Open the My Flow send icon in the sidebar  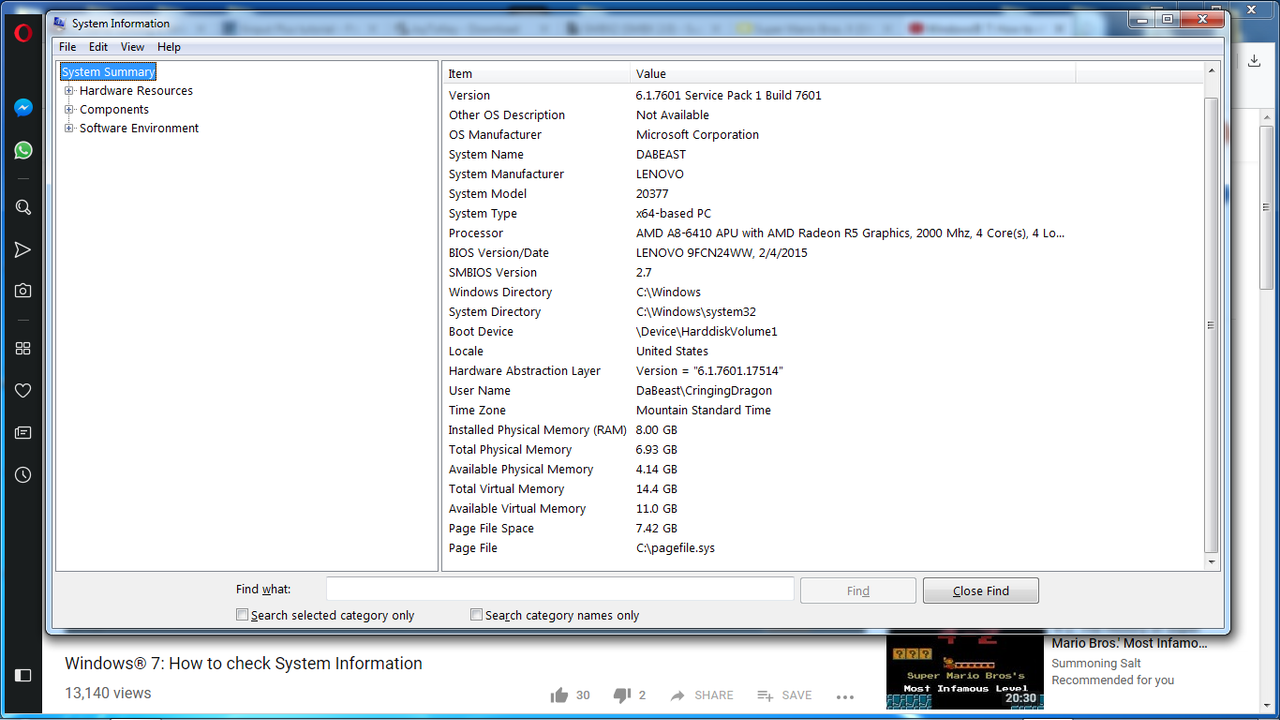[x=23, y=250]
